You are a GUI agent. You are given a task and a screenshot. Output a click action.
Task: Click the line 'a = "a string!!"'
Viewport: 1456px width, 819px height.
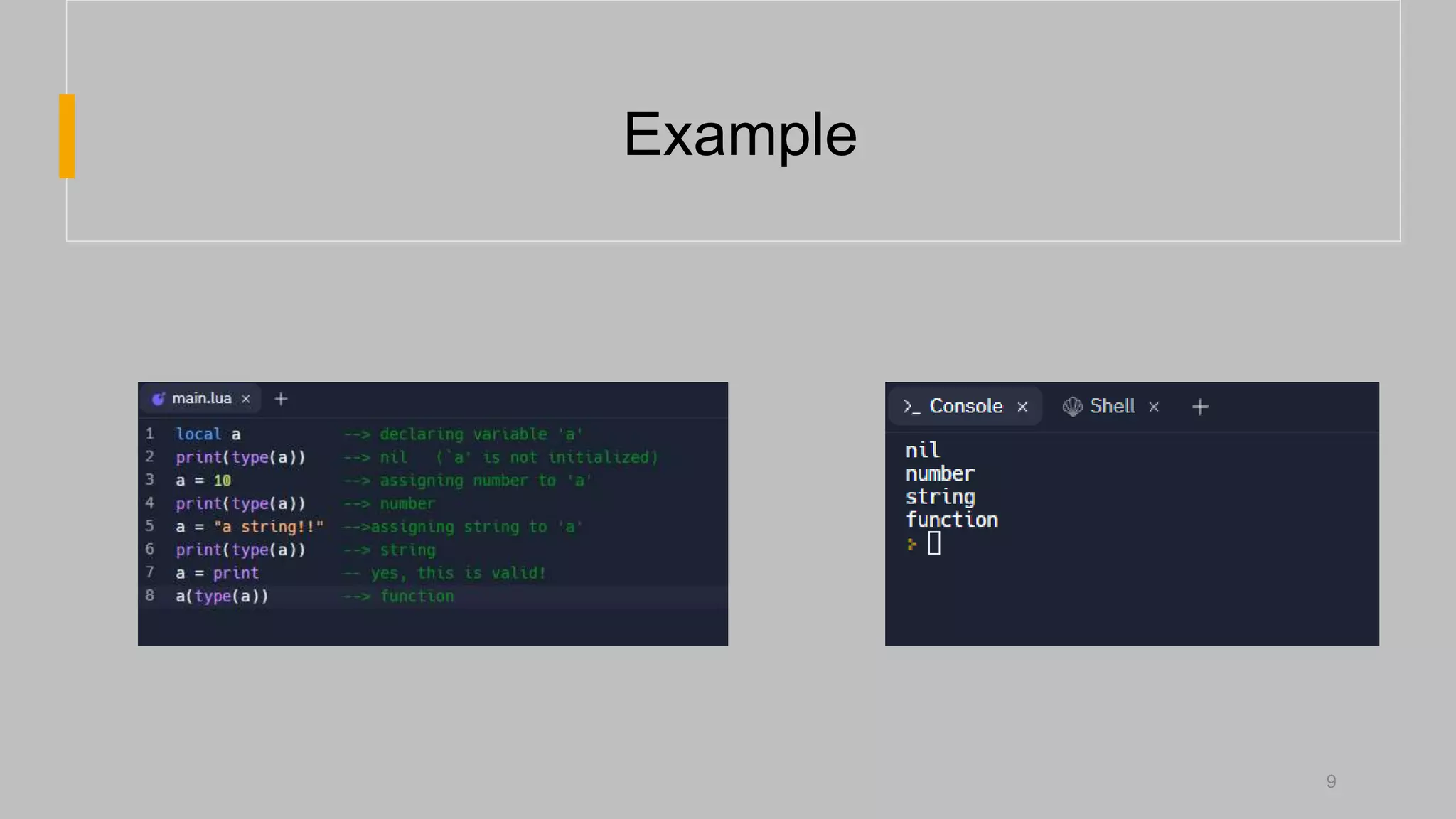click(x=250, y=527)
